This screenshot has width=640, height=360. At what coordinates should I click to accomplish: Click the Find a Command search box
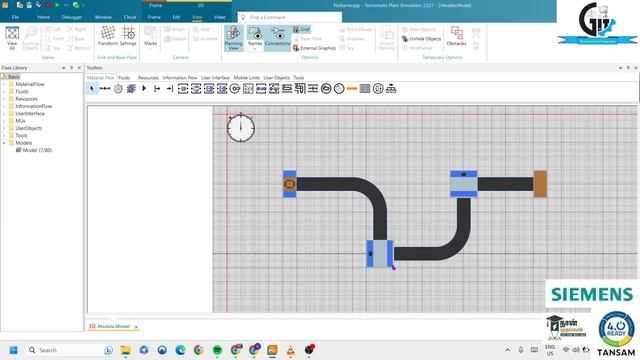[290, 17]
